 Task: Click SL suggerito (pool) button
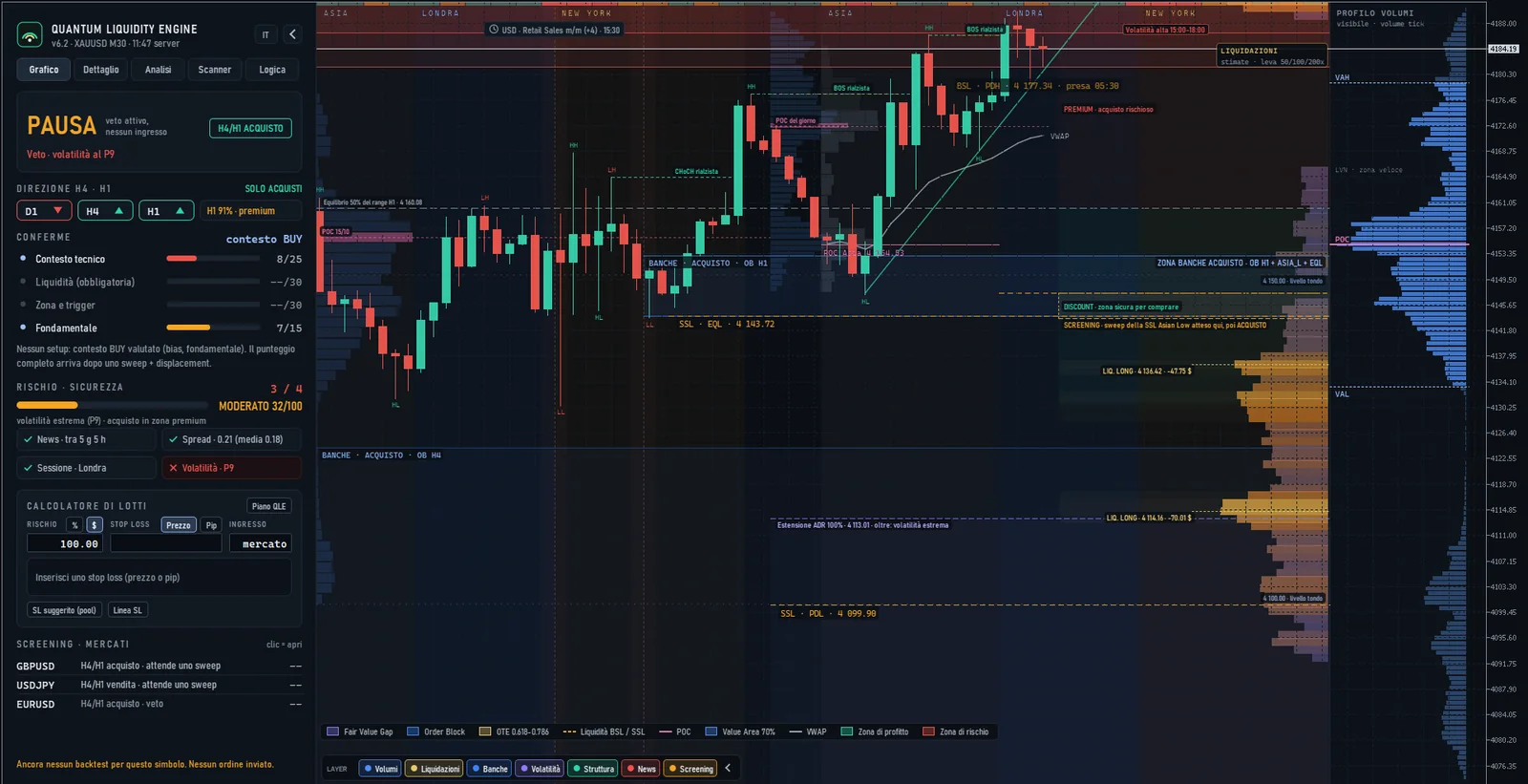coord(64,610)
